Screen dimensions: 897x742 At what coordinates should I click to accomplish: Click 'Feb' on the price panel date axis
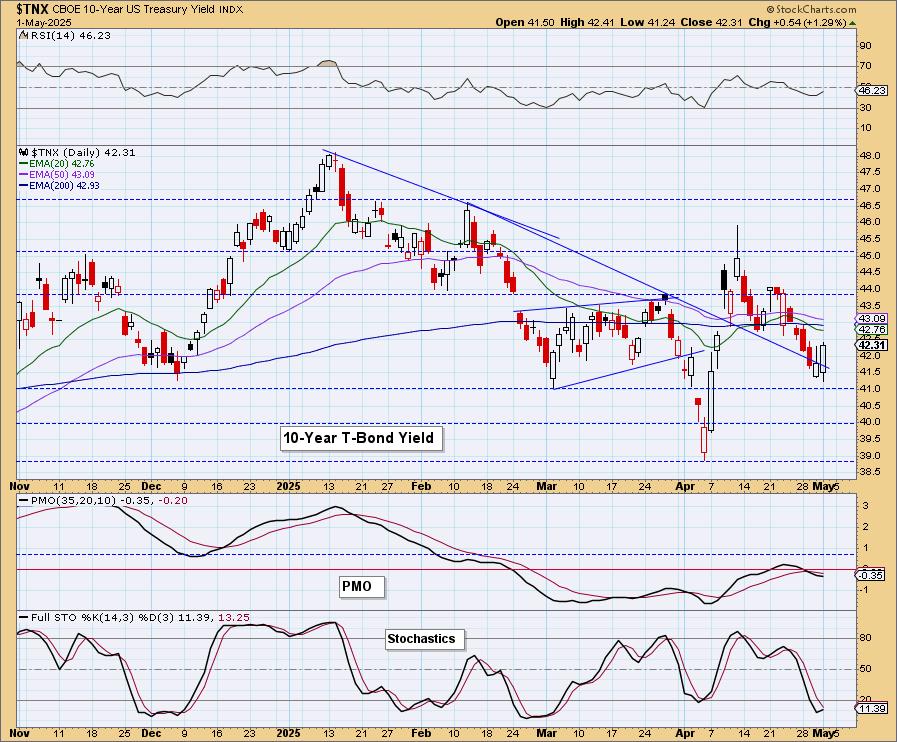click(421, 486)
